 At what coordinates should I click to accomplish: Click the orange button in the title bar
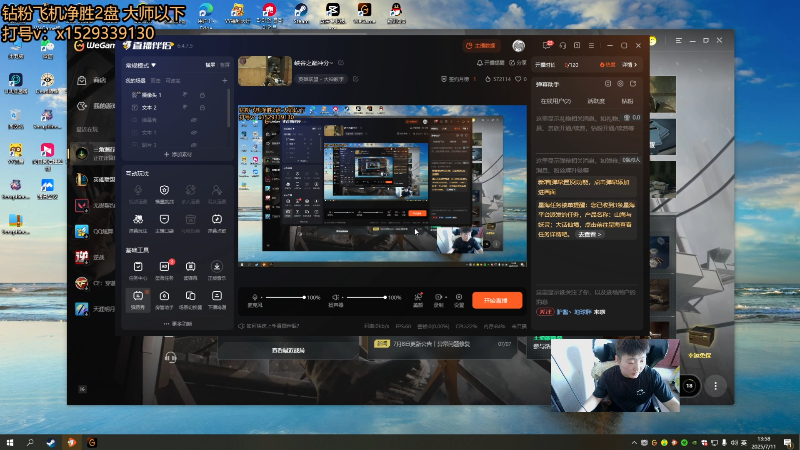[x=481, y=45]
